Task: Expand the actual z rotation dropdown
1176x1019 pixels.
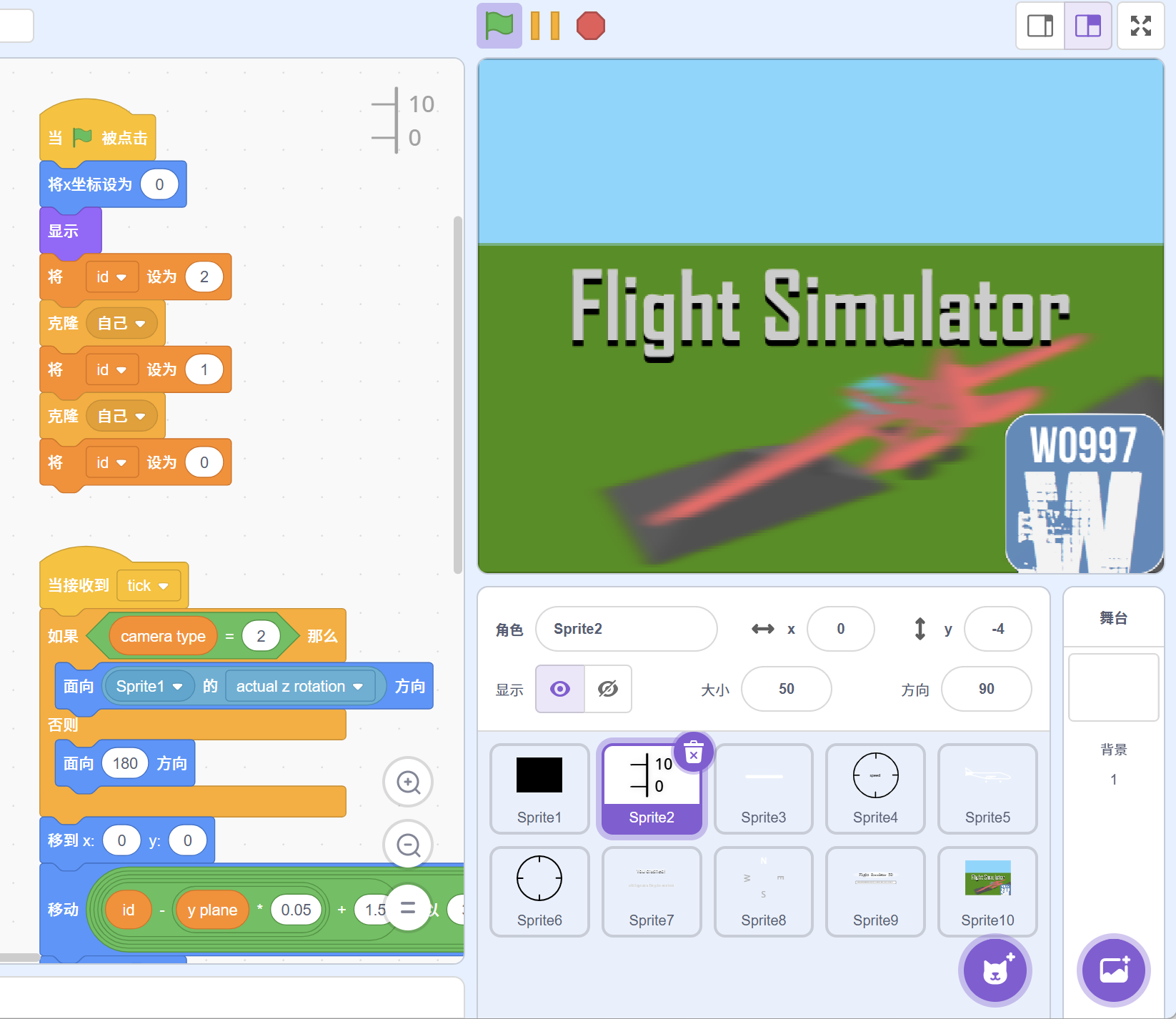Action: pos(358,687)
